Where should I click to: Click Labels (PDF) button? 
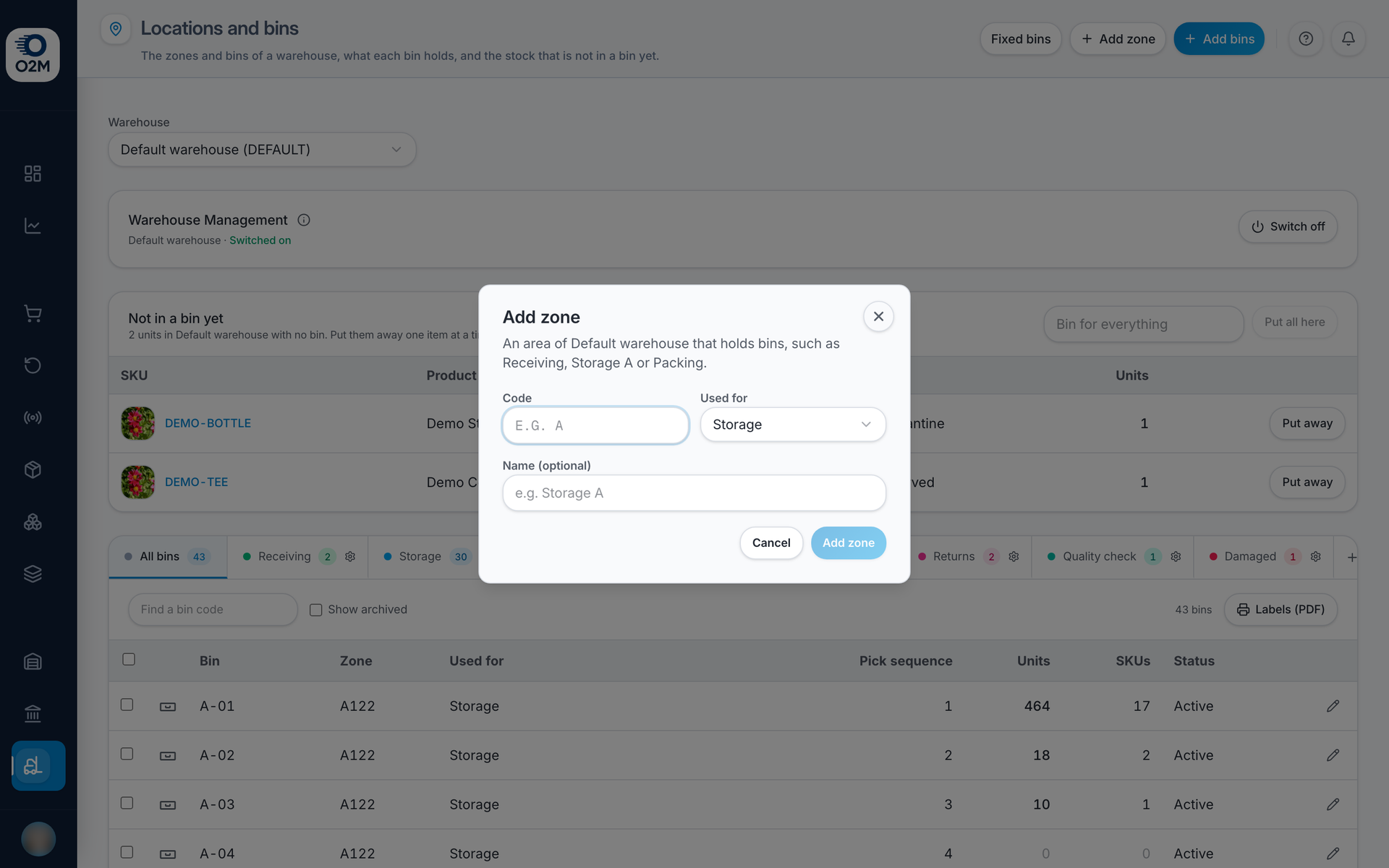1280,610
